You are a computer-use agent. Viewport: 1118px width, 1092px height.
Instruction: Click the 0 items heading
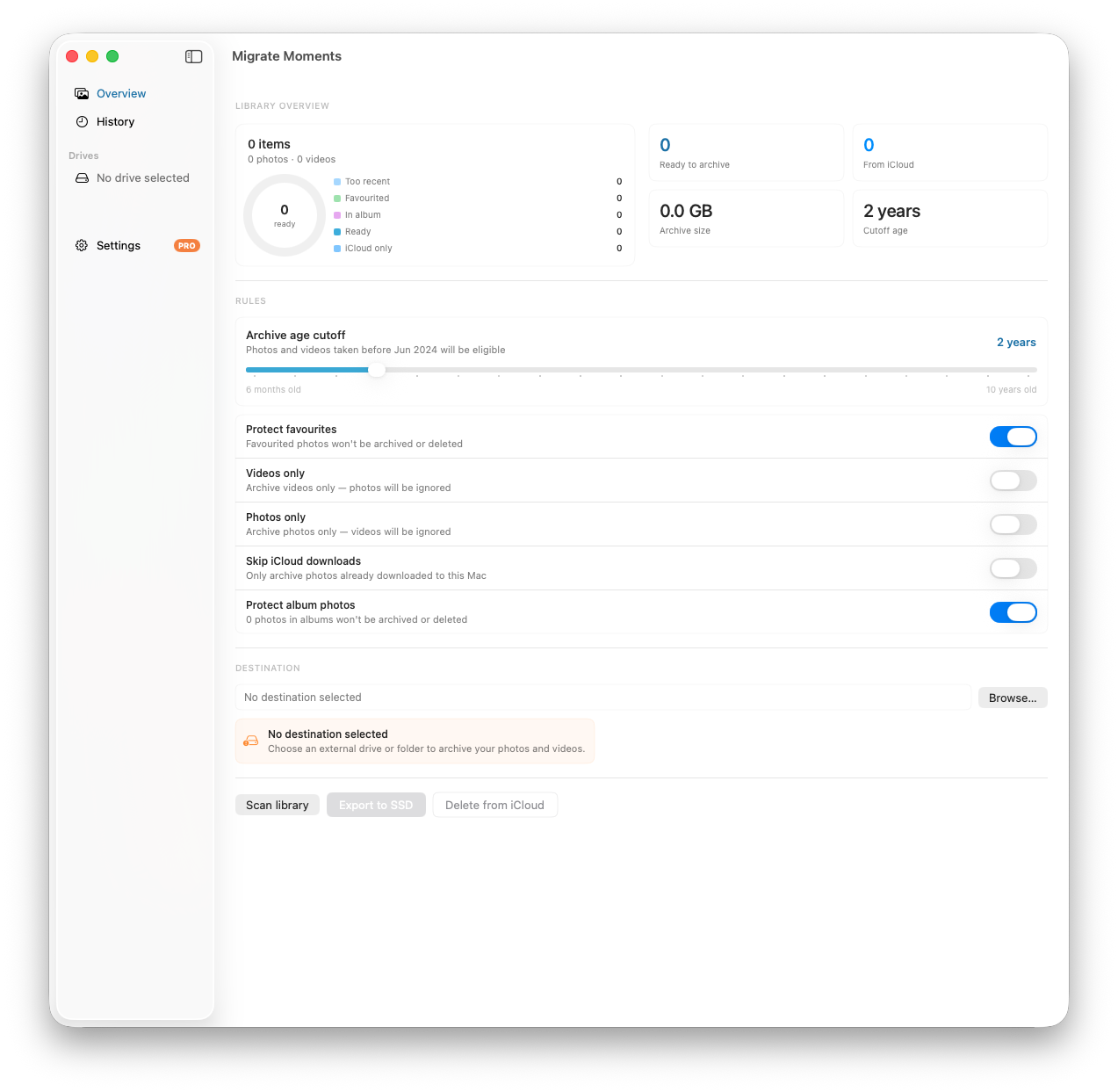[x=269, y=144]
